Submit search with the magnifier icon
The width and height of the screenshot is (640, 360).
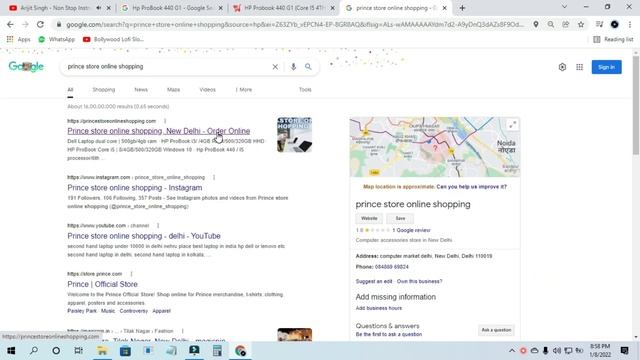click(308, 67)
